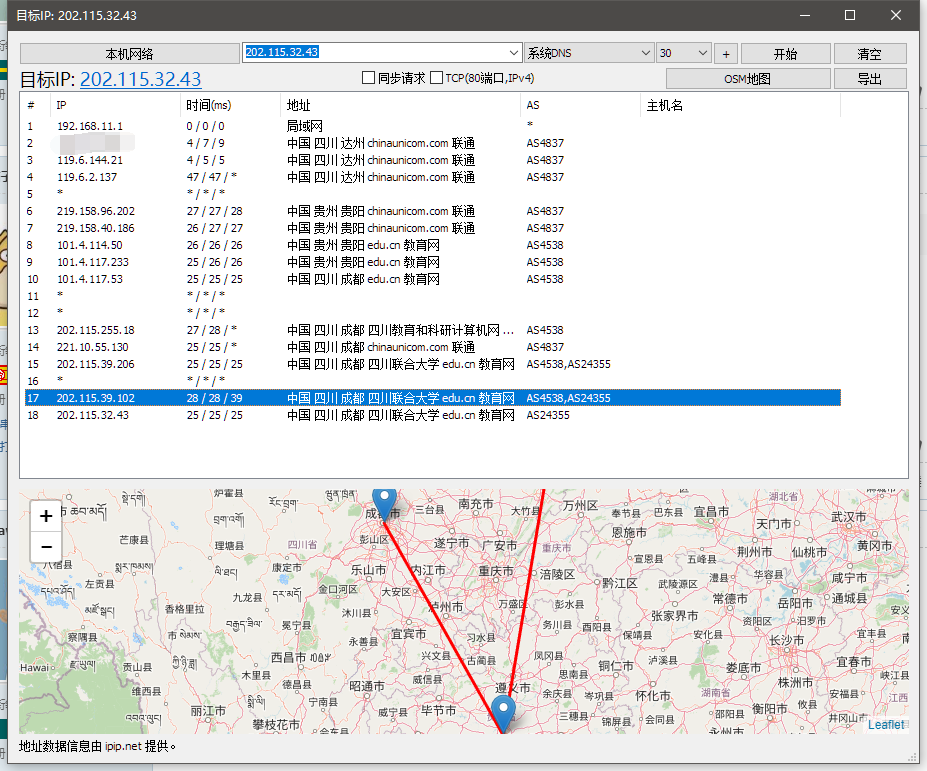927x771 pixels.
Task: Clear results with 清空 button
Action: click(x=870, y=54)
